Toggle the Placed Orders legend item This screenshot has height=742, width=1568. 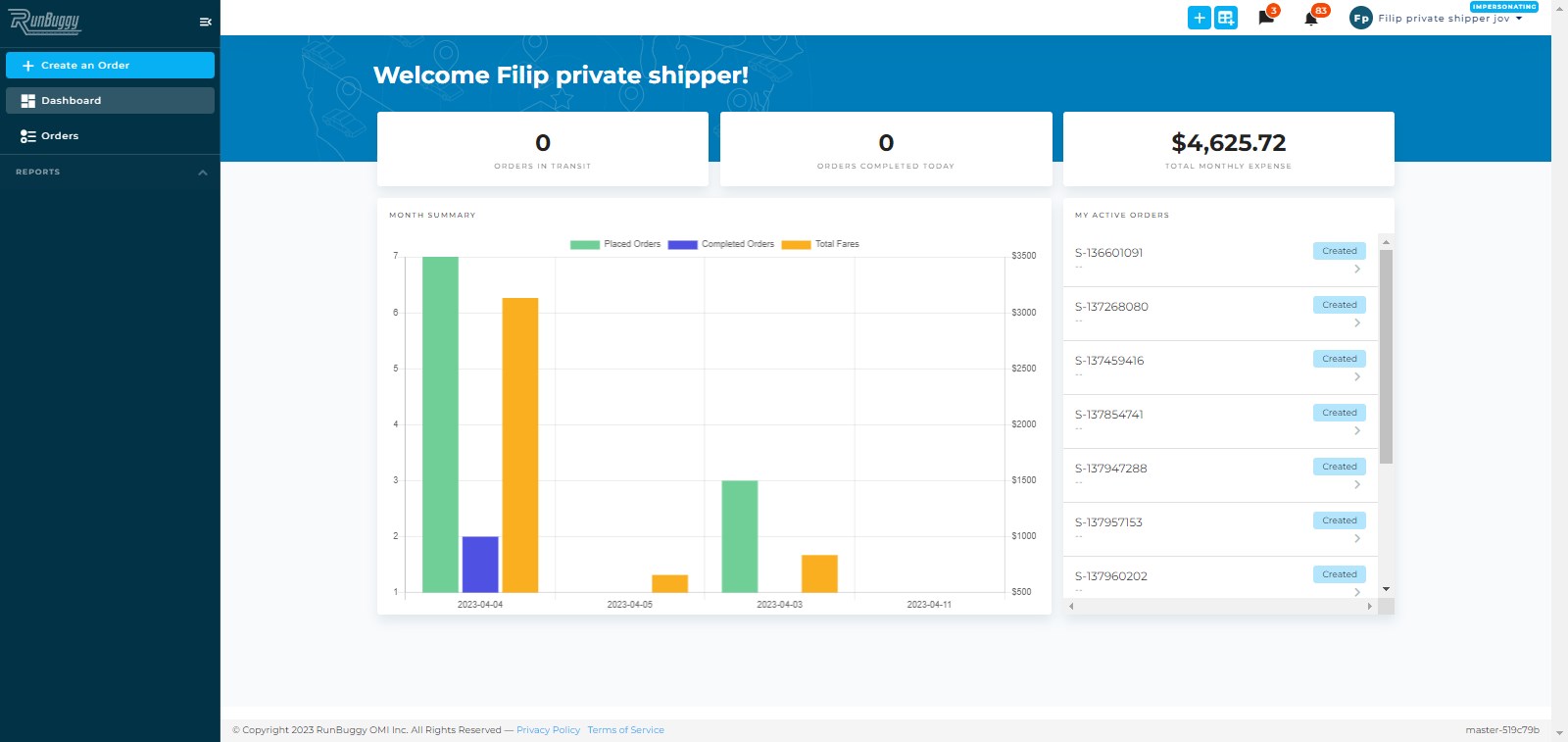(615, 244)
